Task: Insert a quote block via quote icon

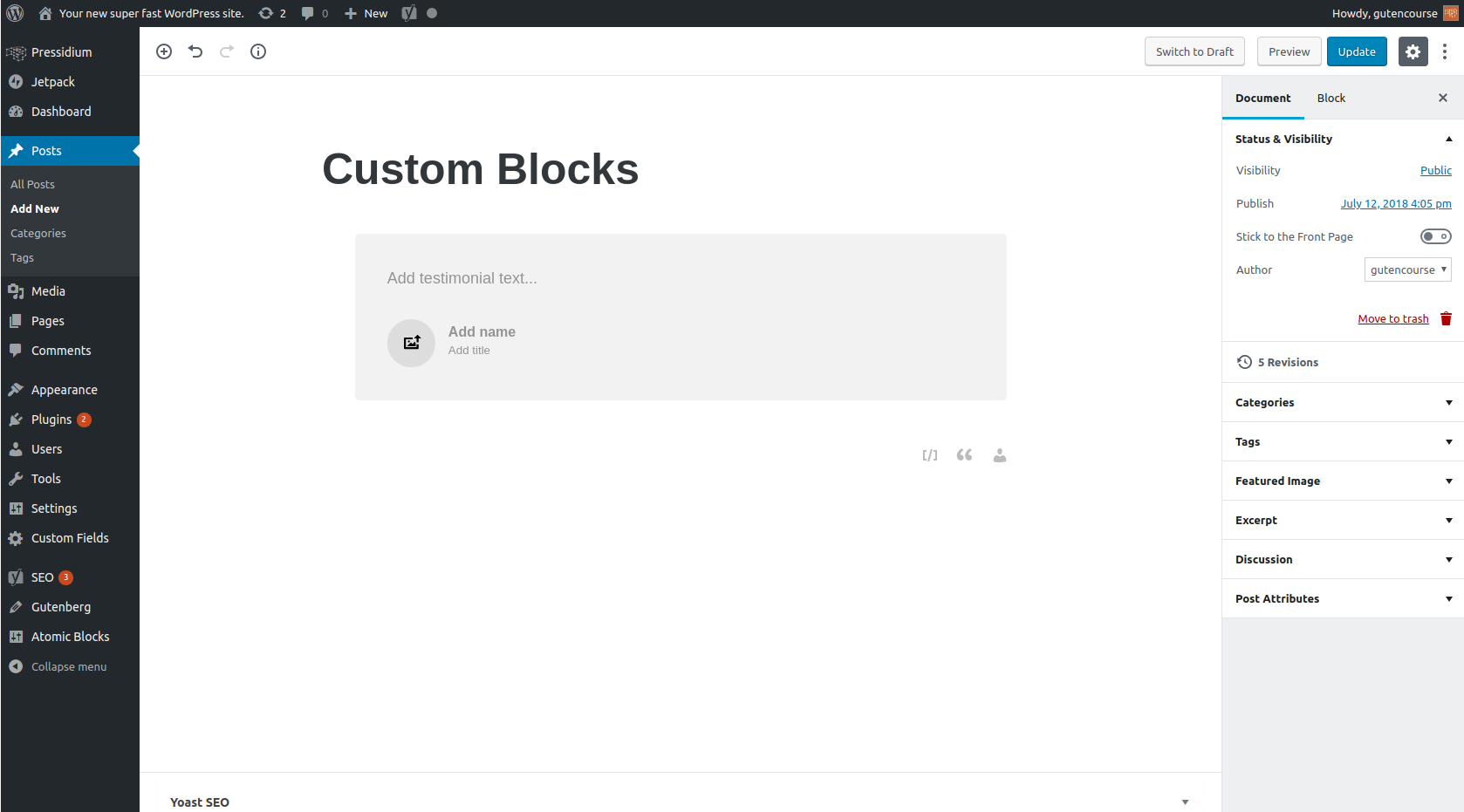Action: 964,455
